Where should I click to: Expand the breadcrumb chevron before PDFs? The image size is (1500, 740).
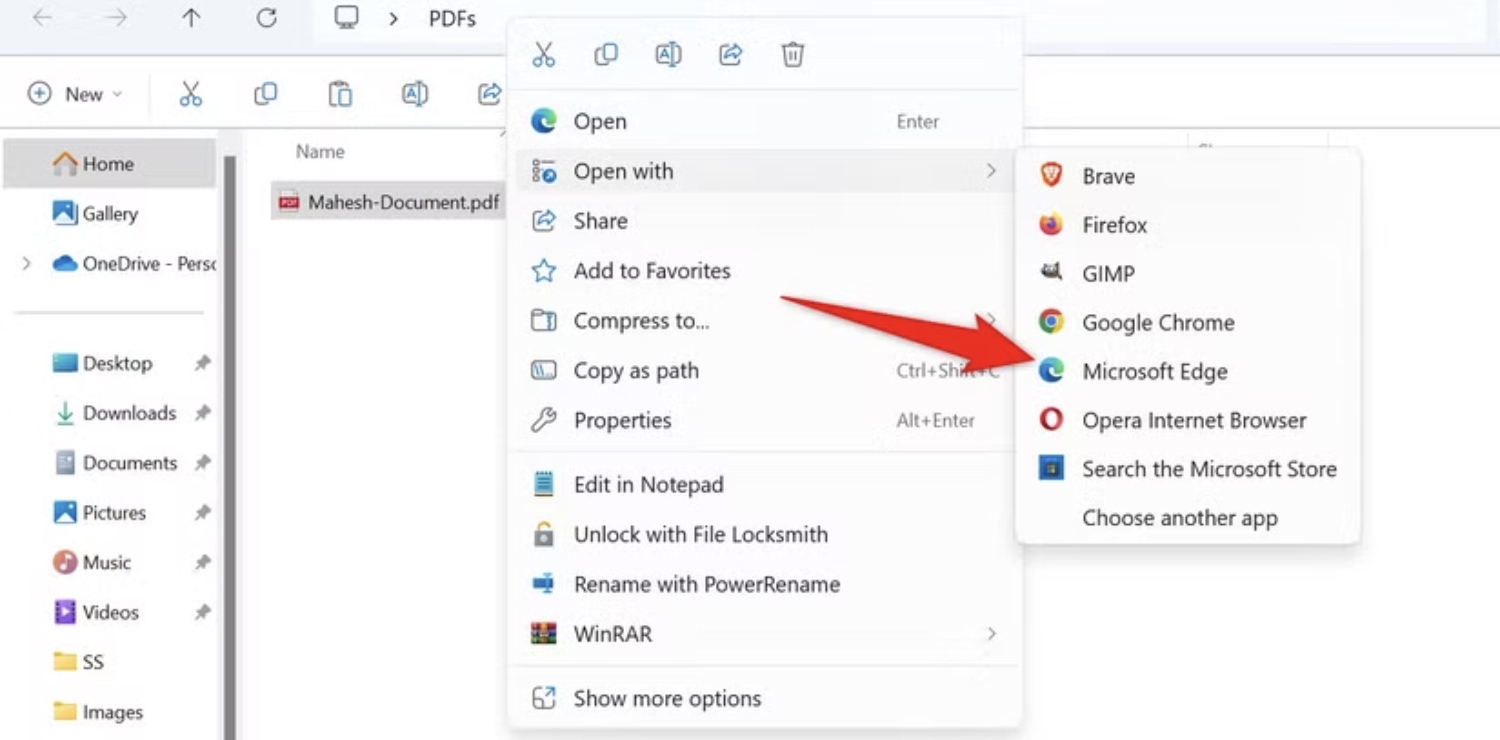point(394,19)
